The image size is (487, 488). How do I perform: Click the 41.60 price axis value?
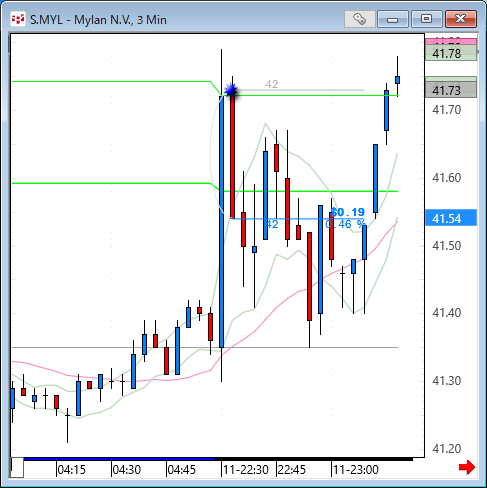pos(447,178)
